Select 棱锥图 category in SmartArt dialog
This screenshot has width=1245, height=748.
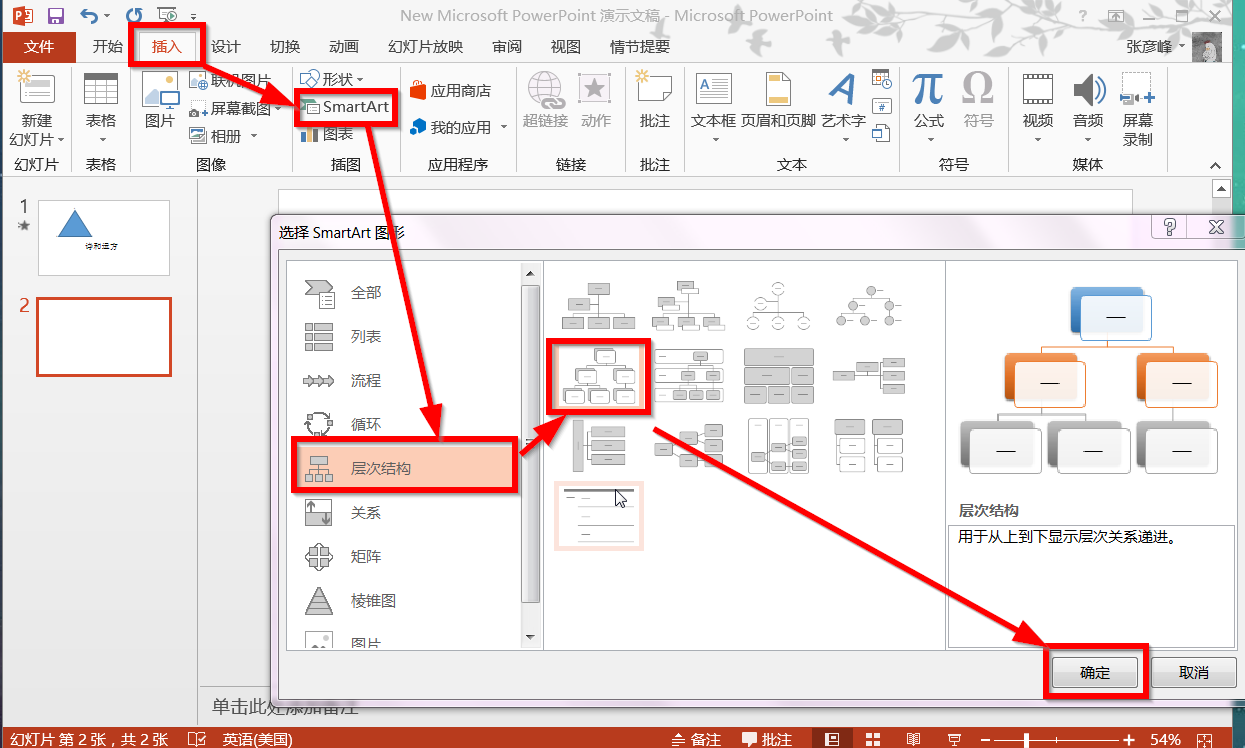[x=404, y=601]
